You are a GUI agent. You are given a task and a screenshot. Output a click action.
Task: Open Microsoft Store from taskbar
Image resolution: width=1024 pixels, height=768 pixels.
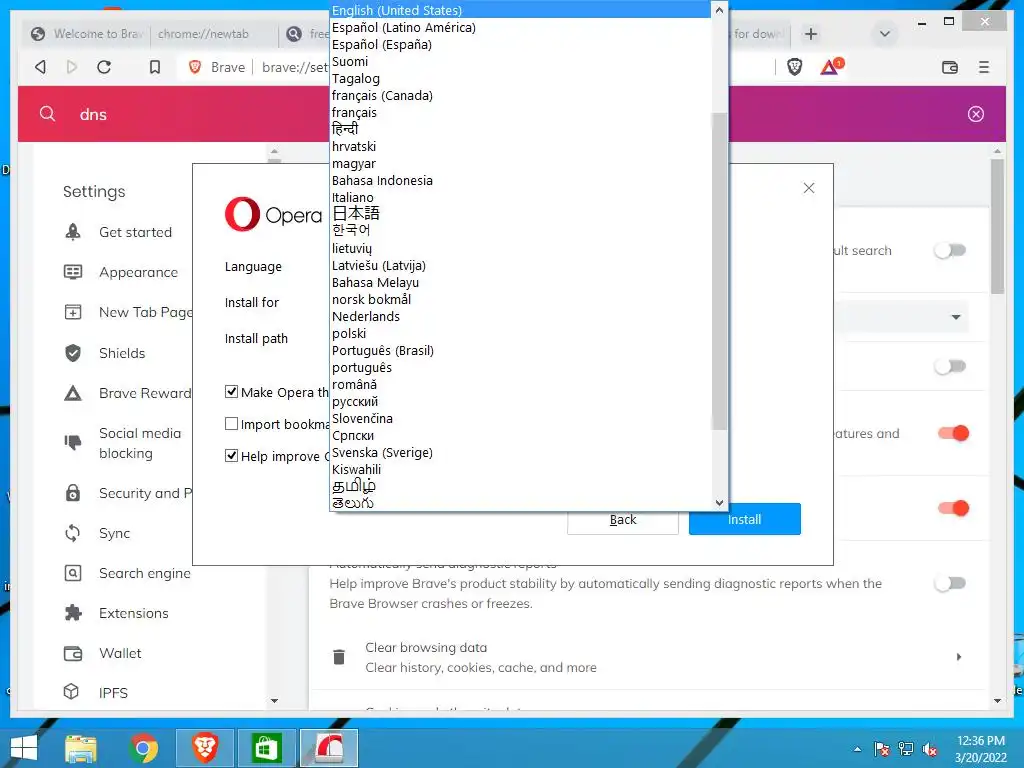coord(266,748)
